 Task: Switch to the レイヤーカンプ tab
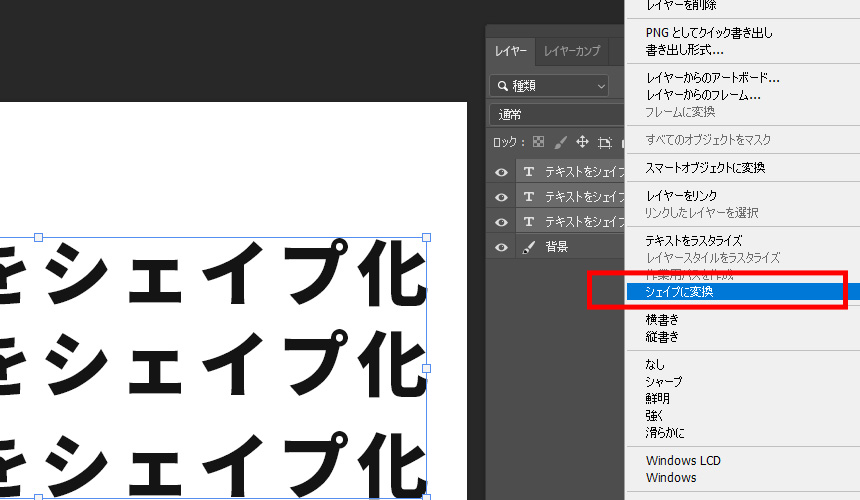[572, 51]
